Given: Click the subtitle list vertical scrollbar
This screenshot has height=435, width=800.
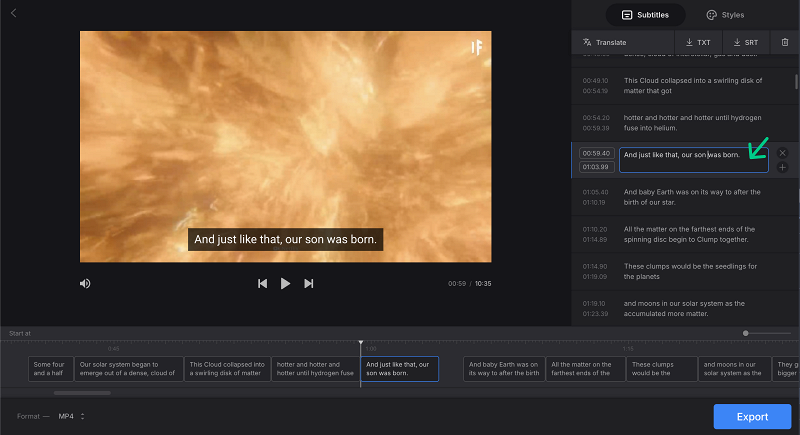Looking at the screenshot, I should click(796, 82).
